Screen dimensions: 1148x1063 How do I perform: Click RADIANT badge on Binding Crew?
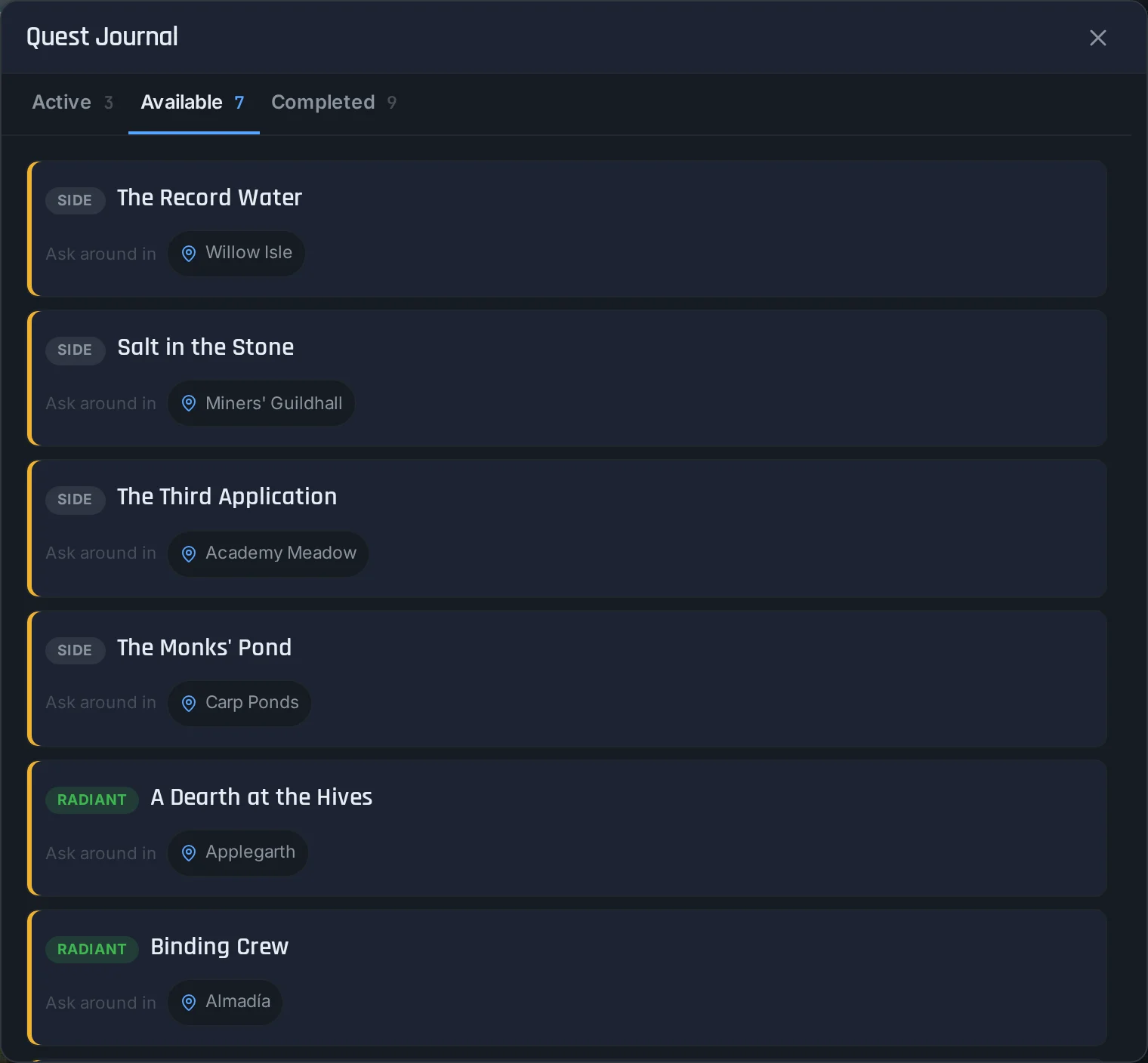click(92, 949)
